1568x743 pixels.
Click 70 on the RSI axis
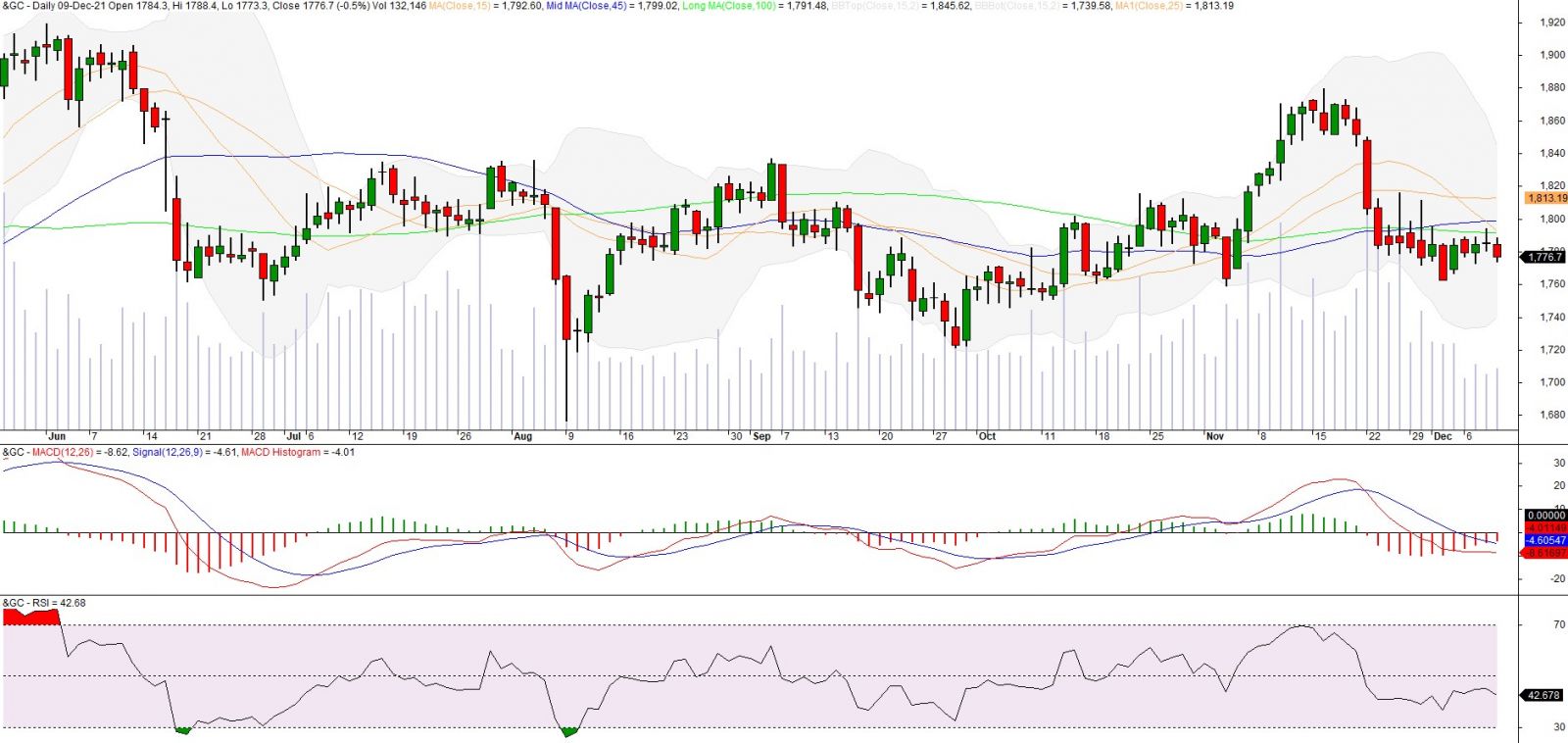[x=1559, y=624]
